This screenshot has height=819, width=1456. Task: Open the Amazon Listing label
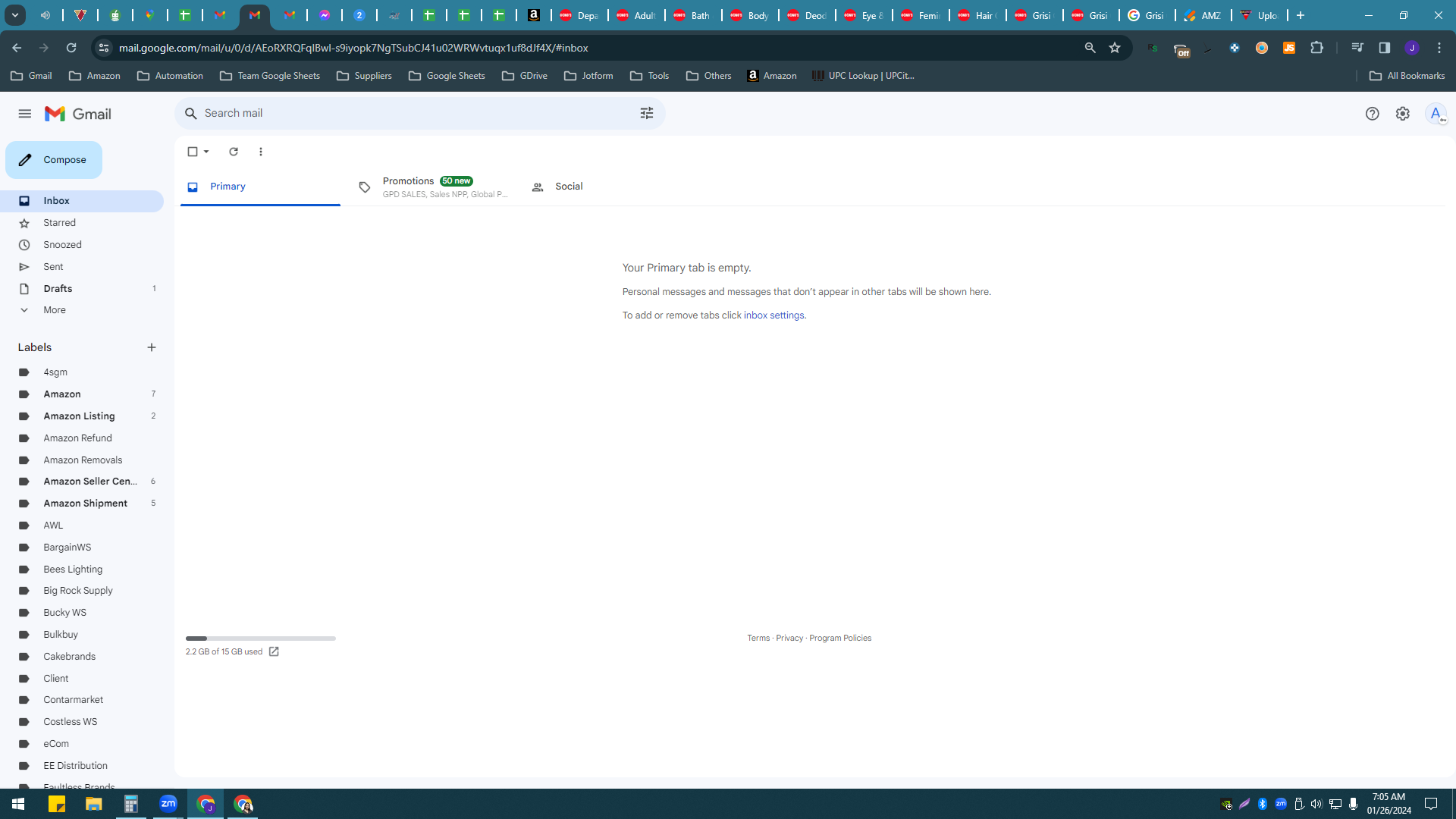point(82,416)
